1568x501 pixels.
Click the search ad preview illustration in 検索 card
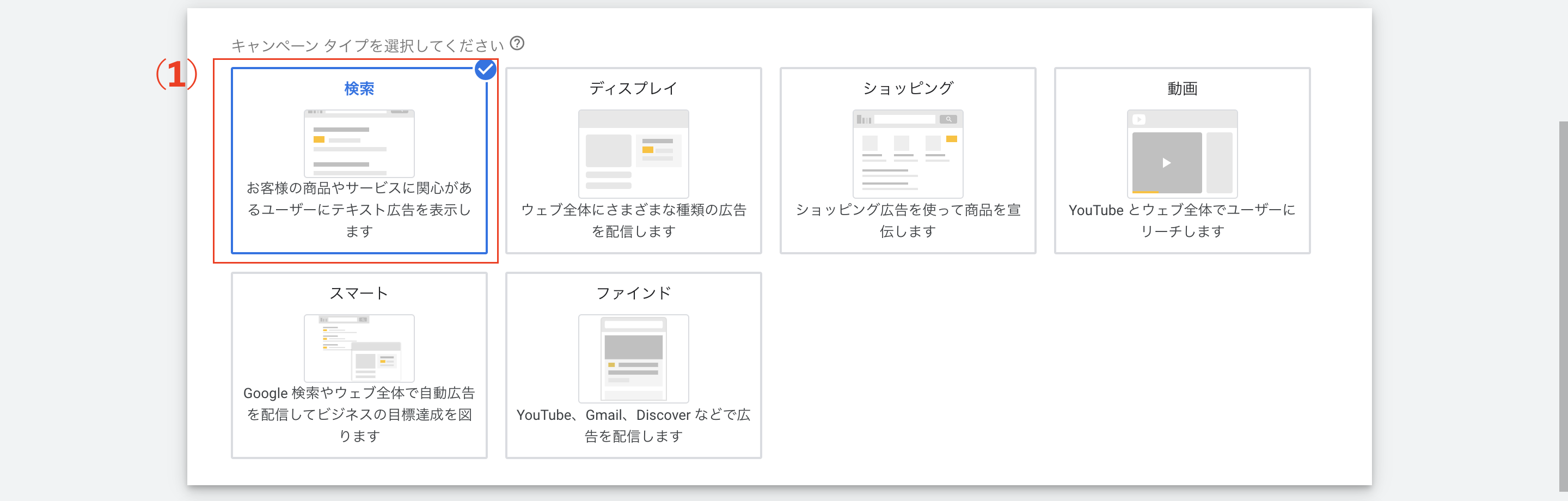(x=359, y=143)
